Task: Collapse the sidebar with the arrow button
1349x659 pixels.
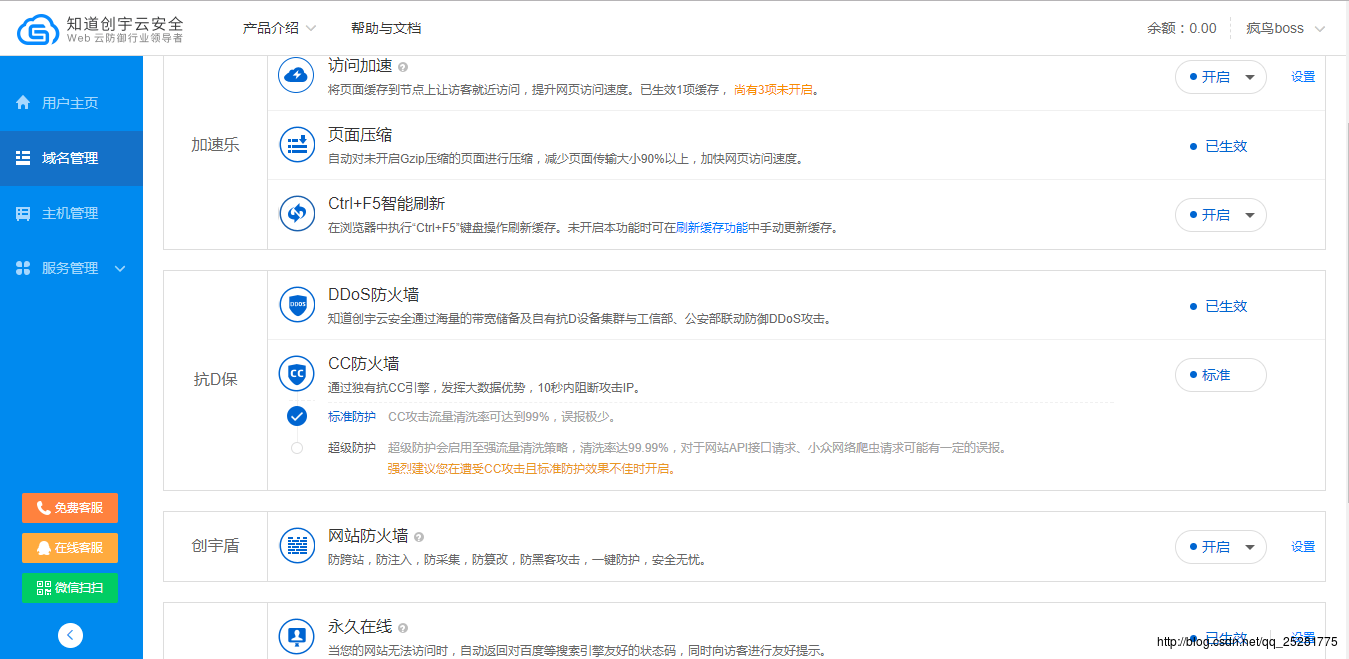Action: tap(70, 634)
